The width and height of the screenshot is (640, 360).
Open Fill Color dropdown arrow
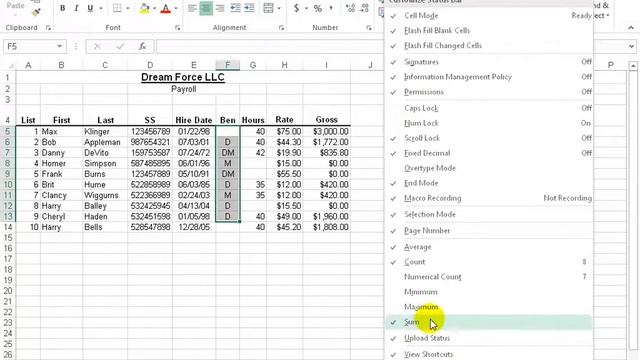[154, 8]
